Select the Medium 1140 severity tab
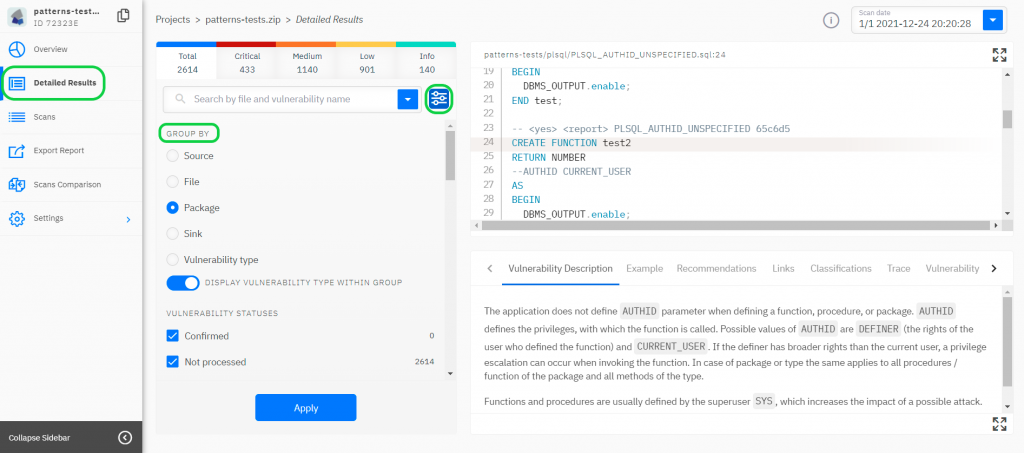This screenshot has height=453, width=1024. [307, 63]
